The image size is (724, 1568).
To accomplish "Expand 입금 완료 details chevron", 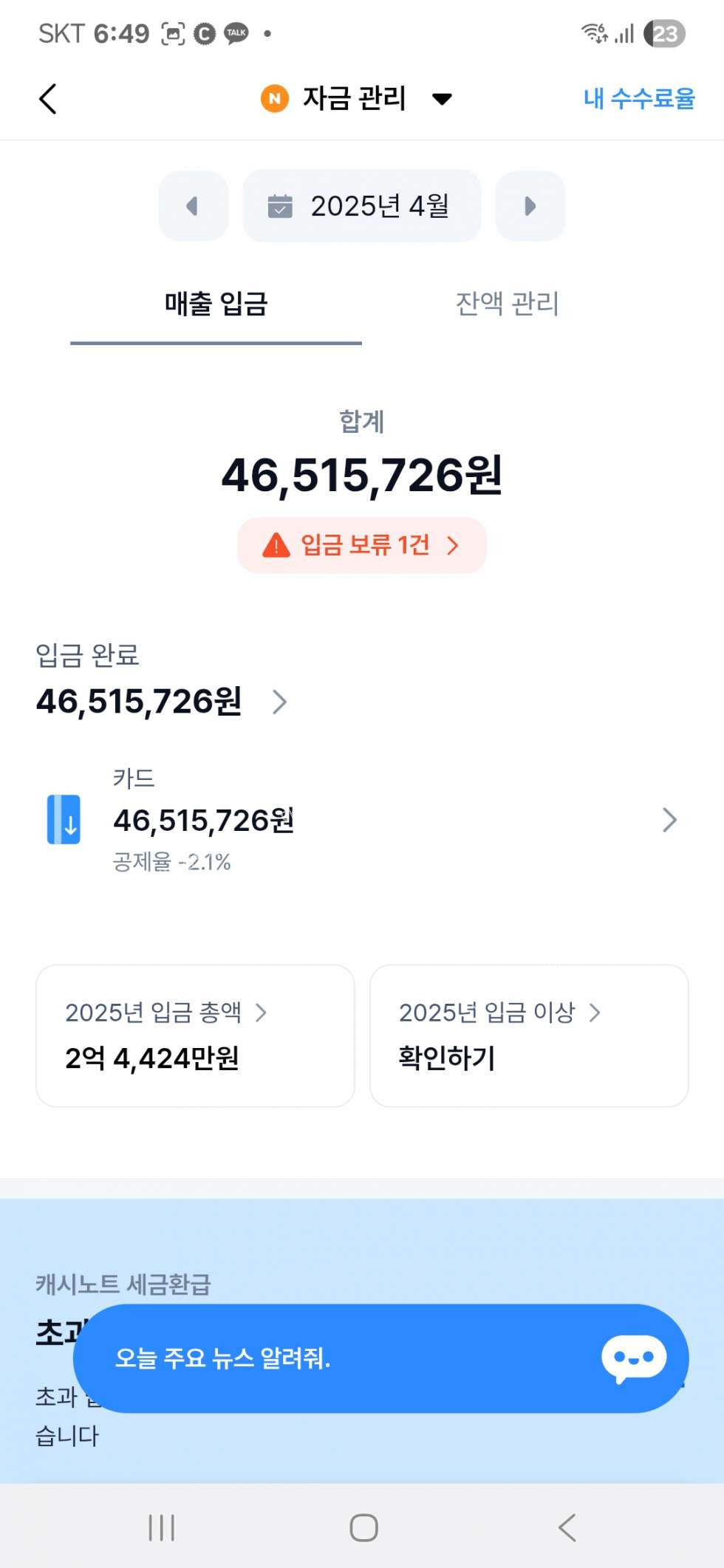I will [x=279, y=702].
